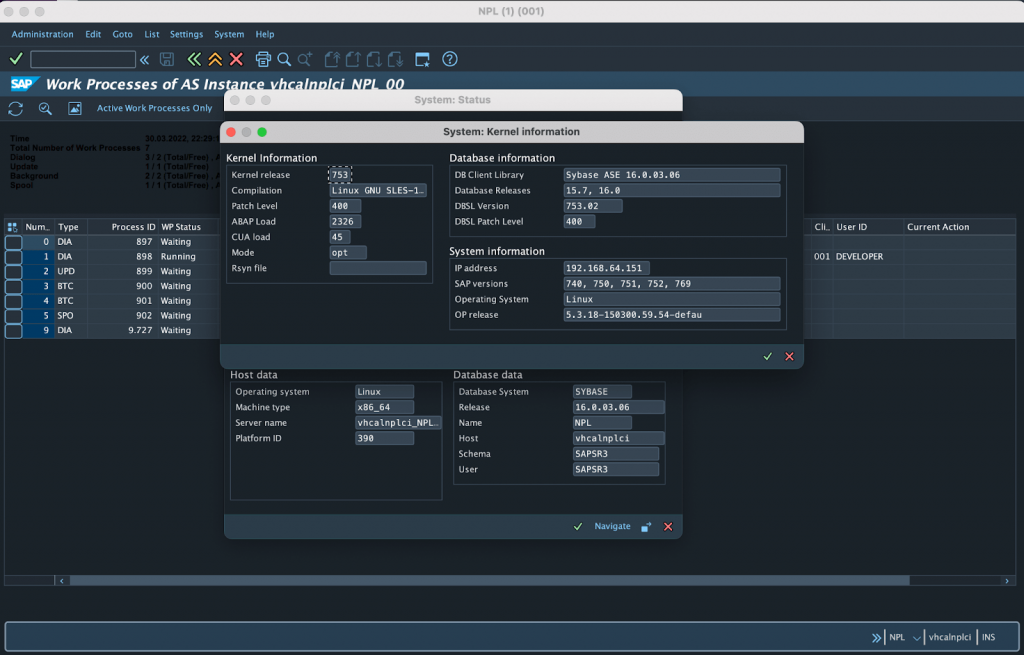Click the Help question mark icon

[450, 59]
